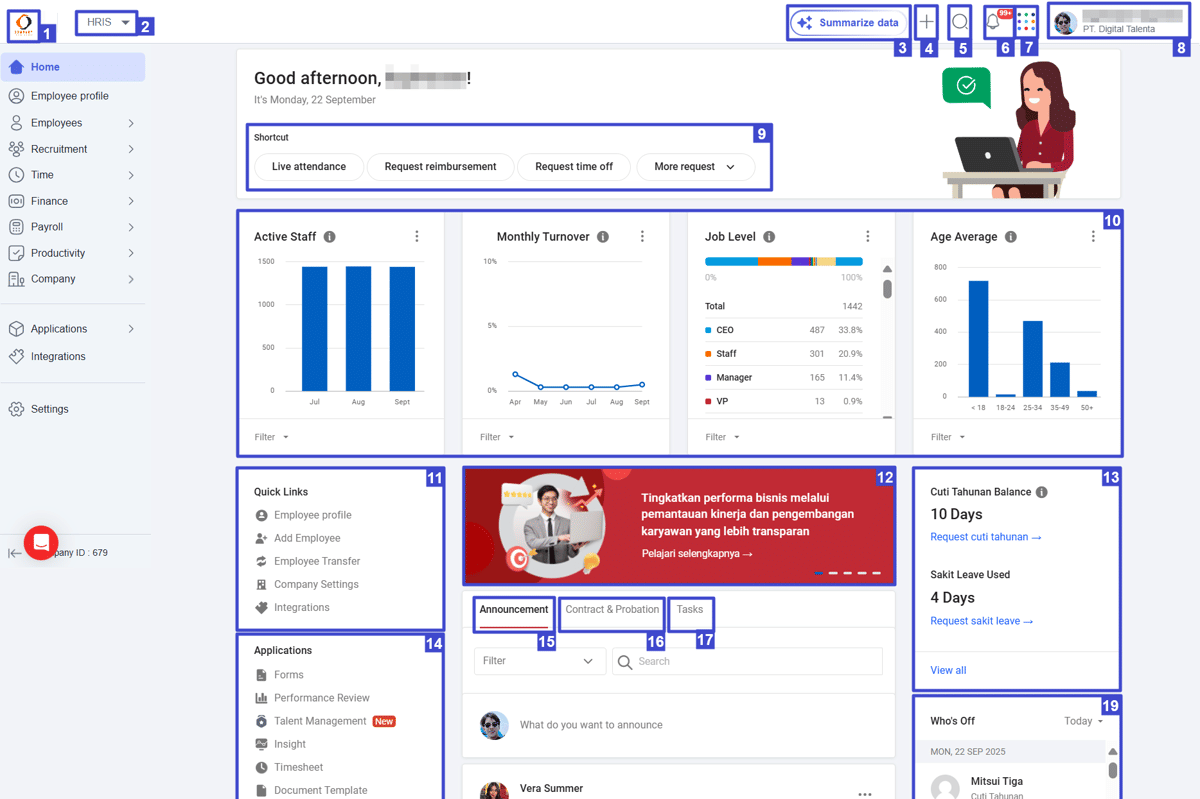
Task: Open three-dot menu on Vera Summer post
Action: coord(865,794)
